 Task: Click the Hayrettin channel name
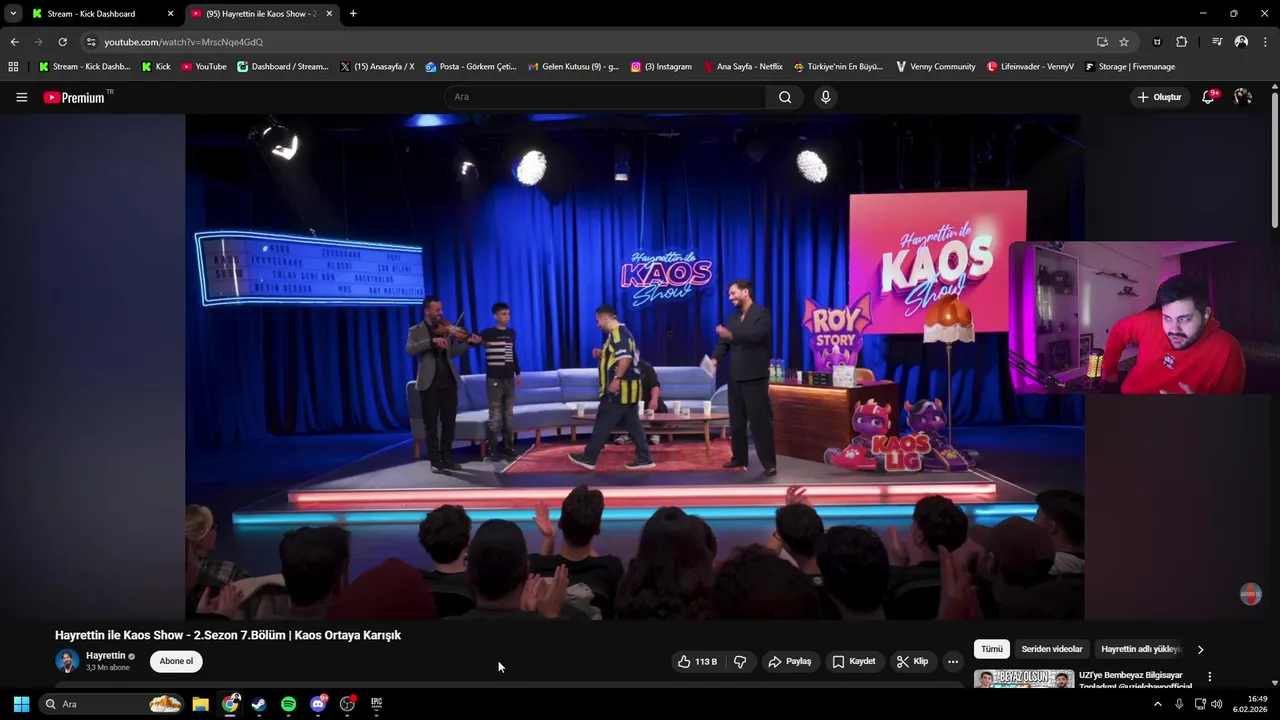(x=105, y=656)
